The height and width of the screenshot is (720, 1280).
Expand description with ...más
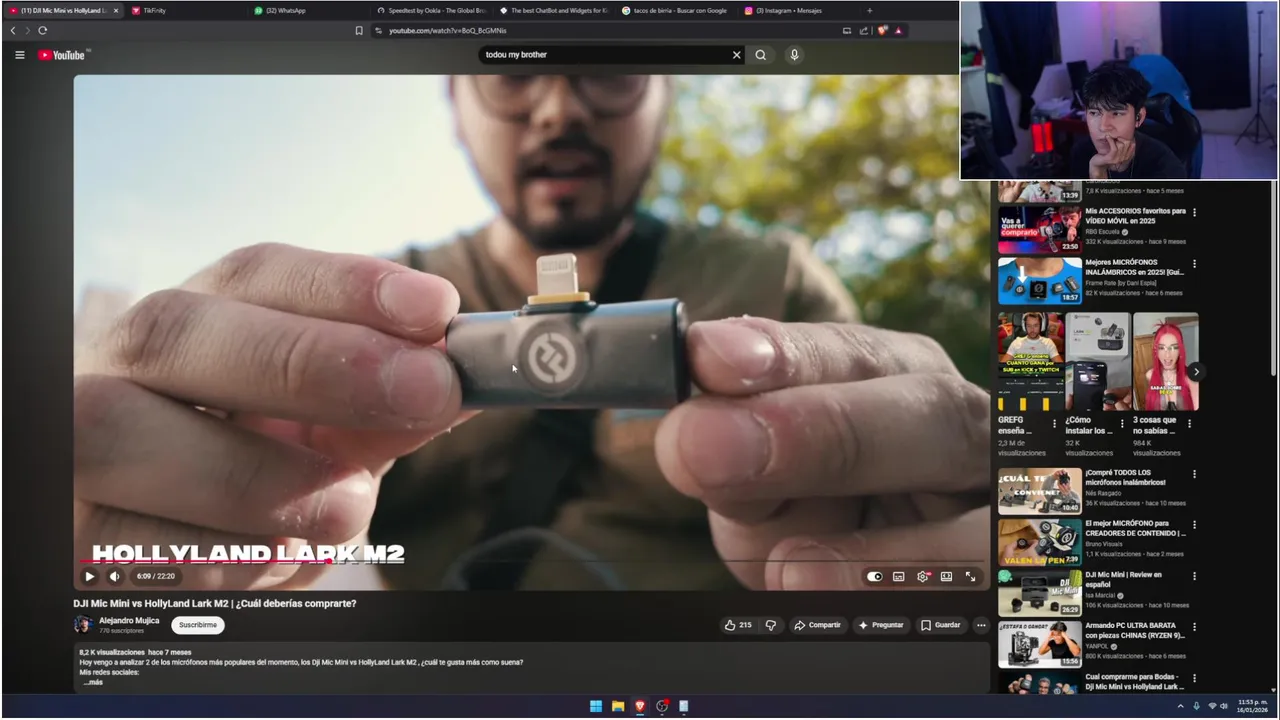coord(93,682)
